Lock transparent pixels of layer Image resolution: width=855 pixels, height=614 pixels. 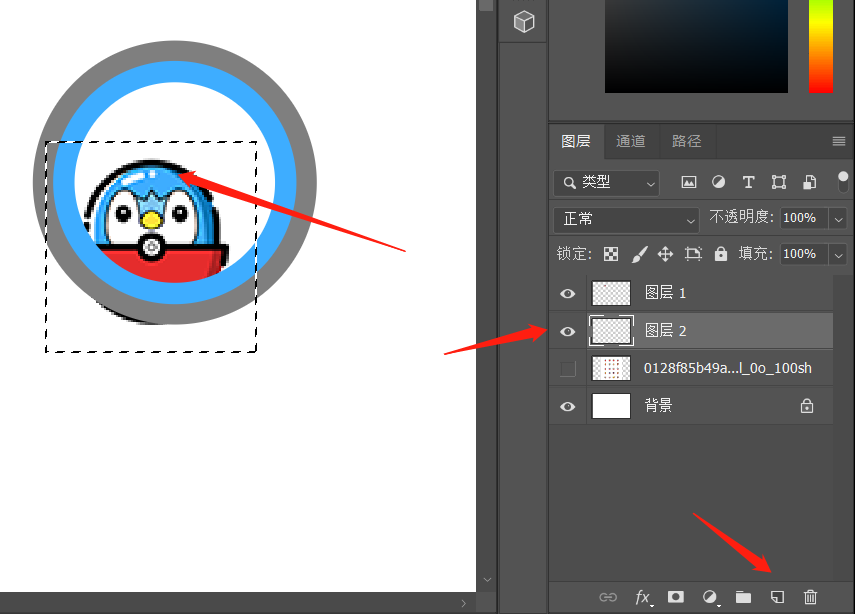[611, 254]
